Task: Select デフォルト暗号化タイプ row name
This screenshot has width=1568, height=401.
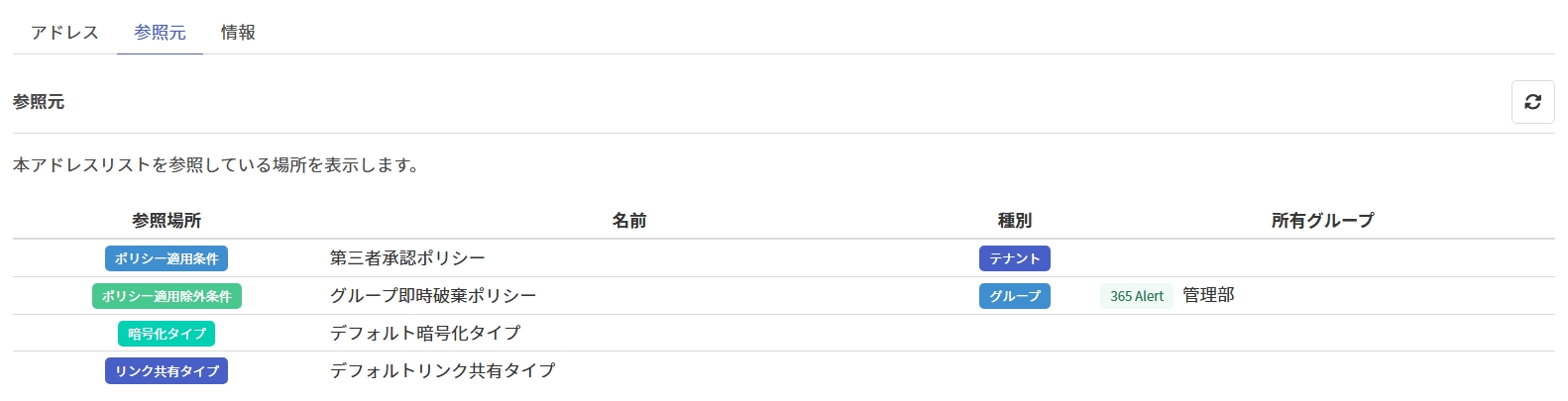Action: [424, 334]
